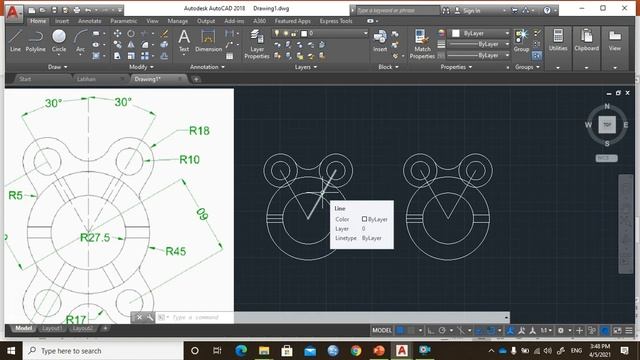This screenshot has width=640, height=360.
Task: Select the Circle tool
Action: click(x=59, y=41)
